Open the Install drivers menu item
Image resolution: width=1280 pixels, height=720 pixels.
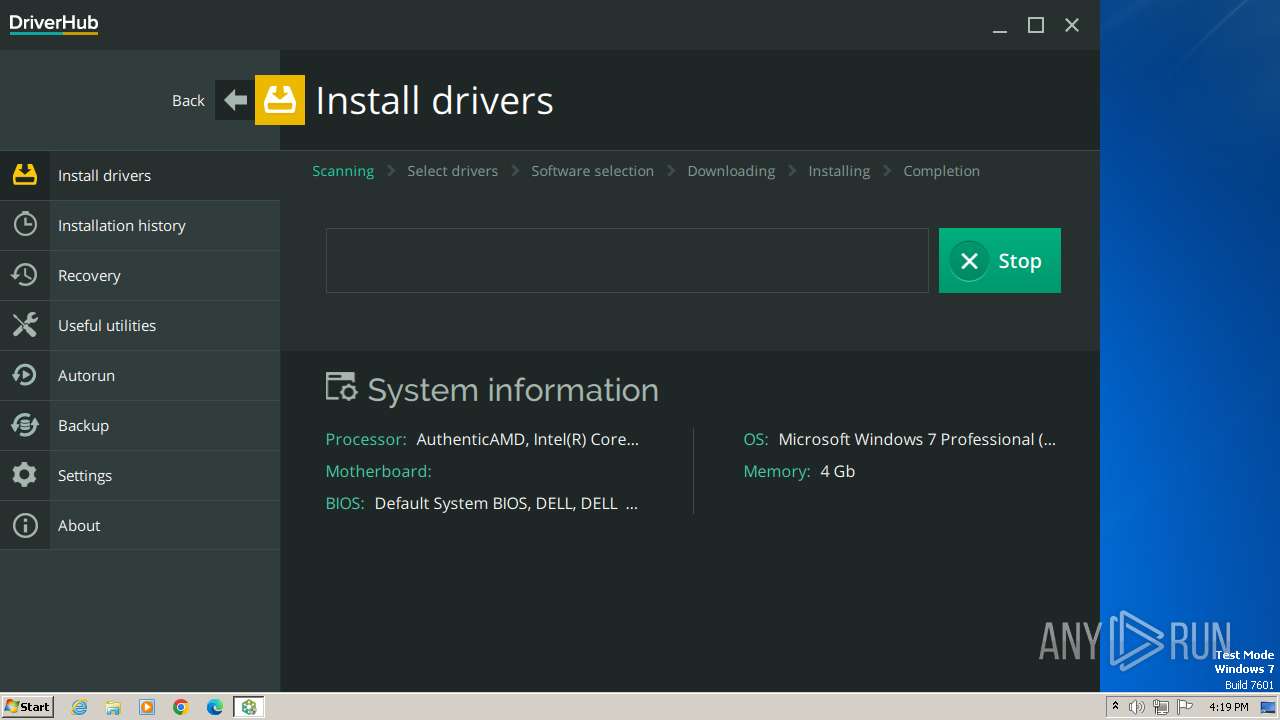point(140,175)
